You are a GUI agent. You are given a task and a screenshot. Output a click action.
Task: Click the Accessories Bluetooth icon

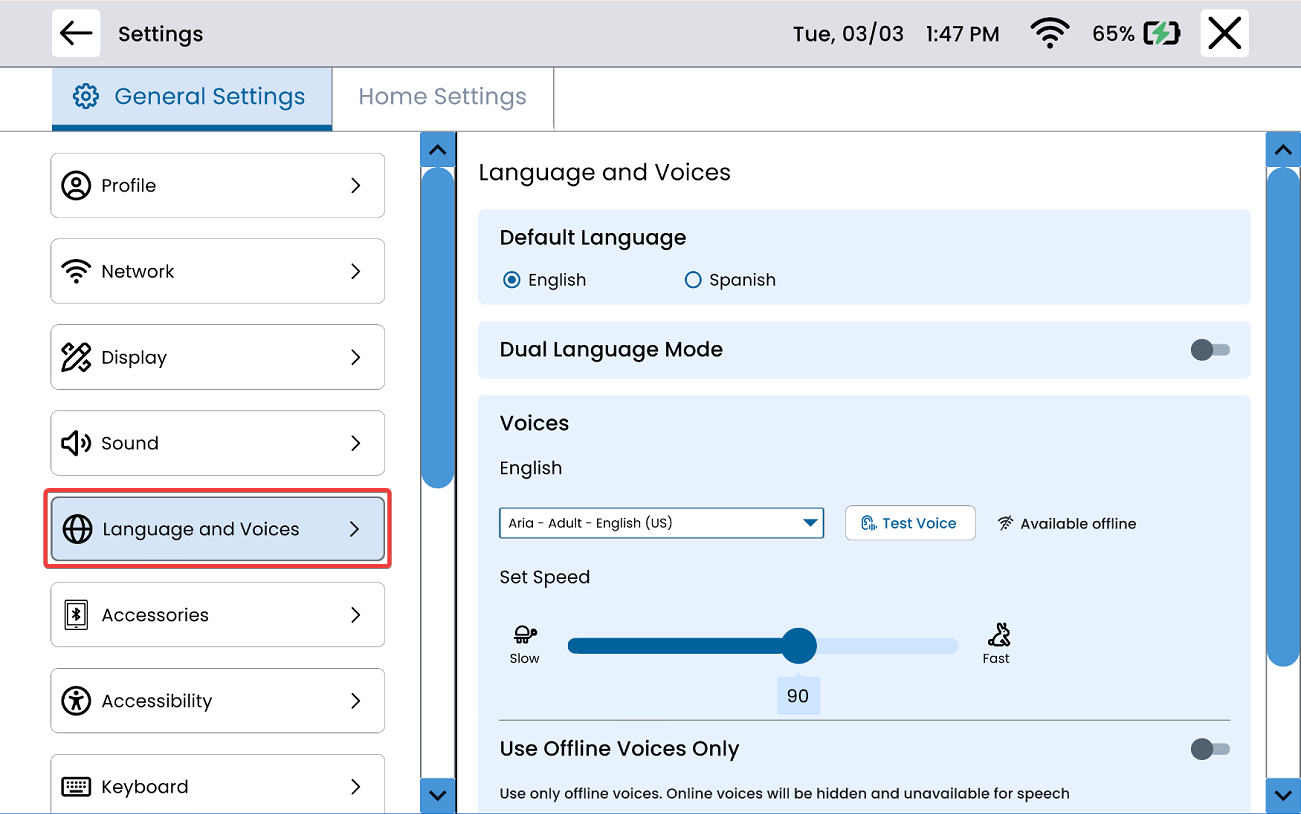point(76,615)
